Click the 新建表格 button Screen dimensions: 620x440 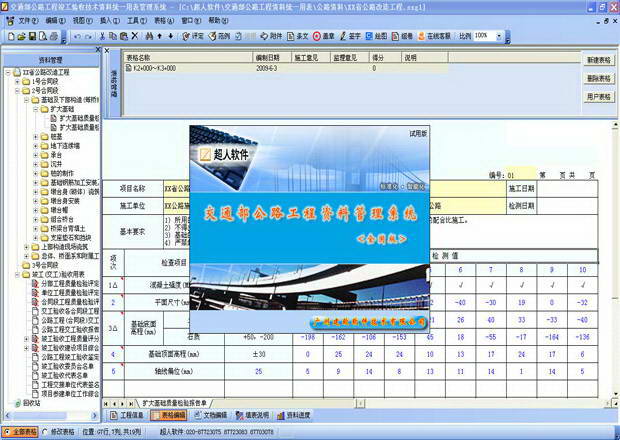coord(599,60)
